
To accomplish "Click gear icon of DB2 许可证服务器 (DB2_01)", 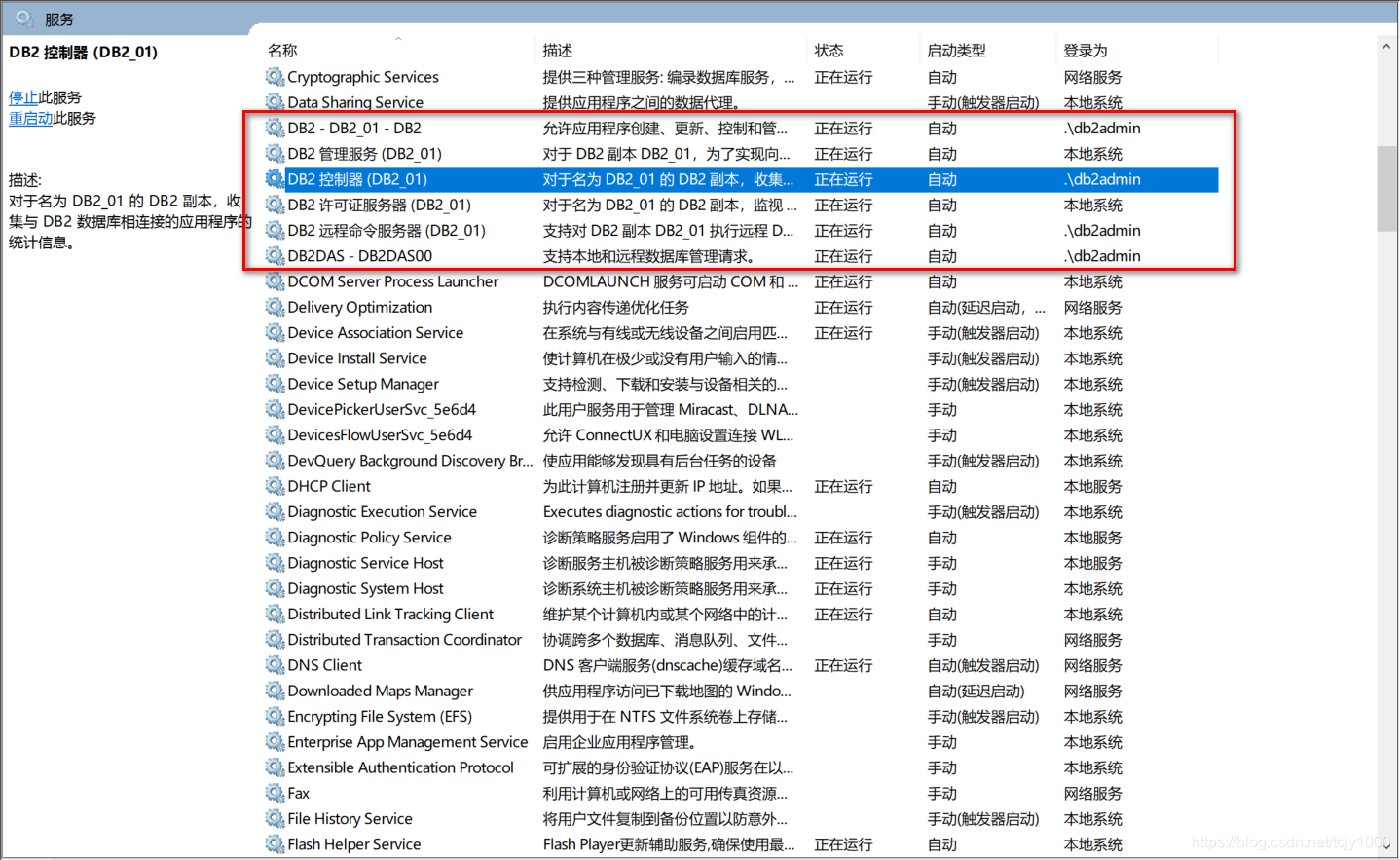I will pos(275,205).
